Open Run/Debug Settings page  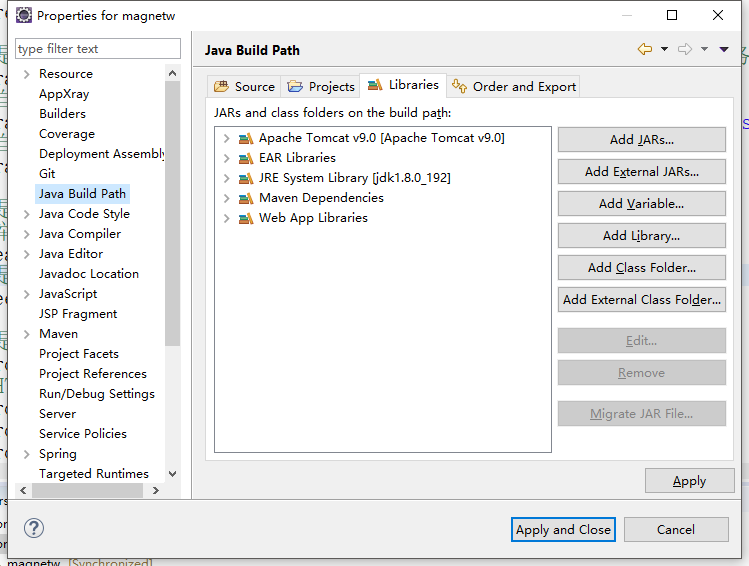click(x=97, y=394)
